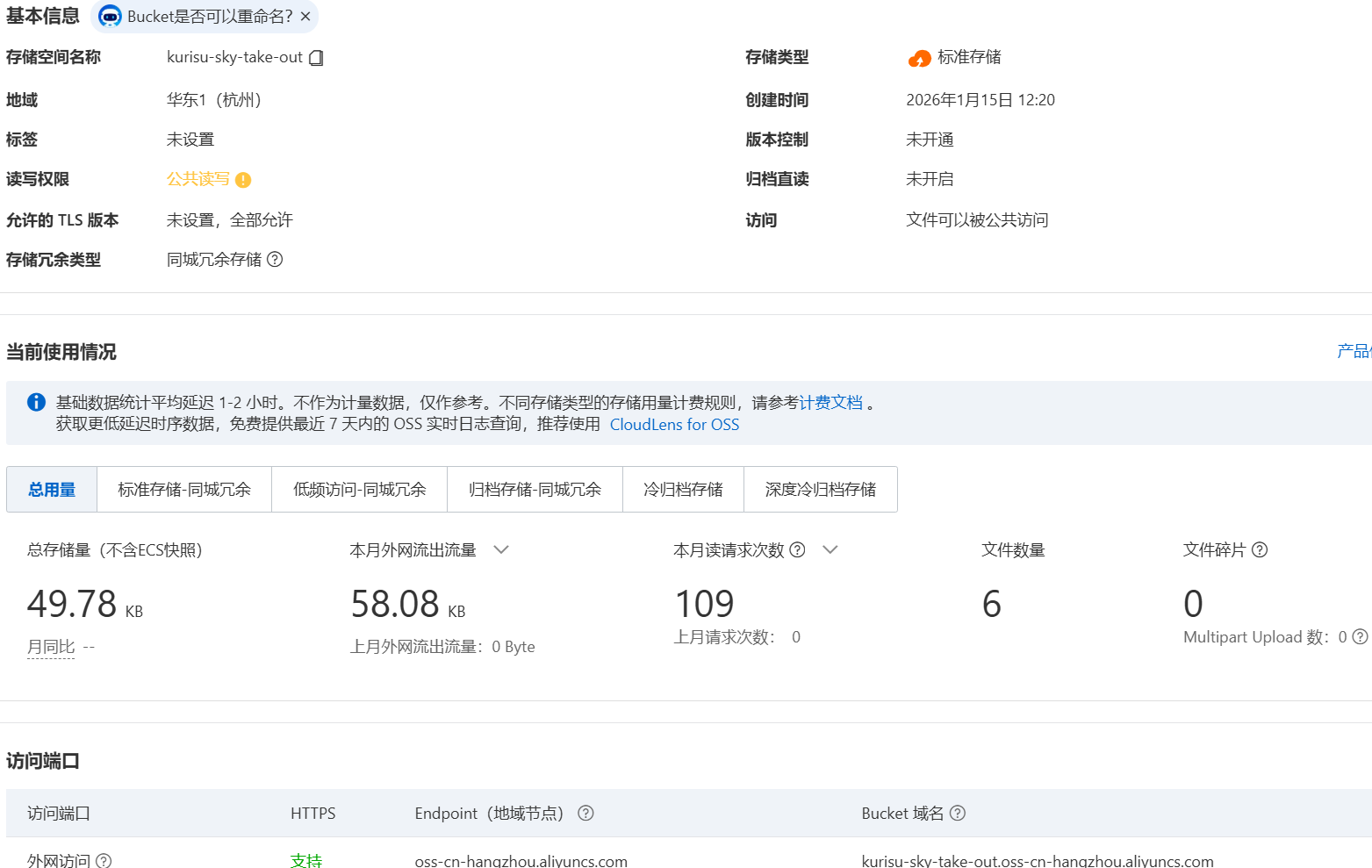
Task: Click the read request count 109
Action: [704, 605]
